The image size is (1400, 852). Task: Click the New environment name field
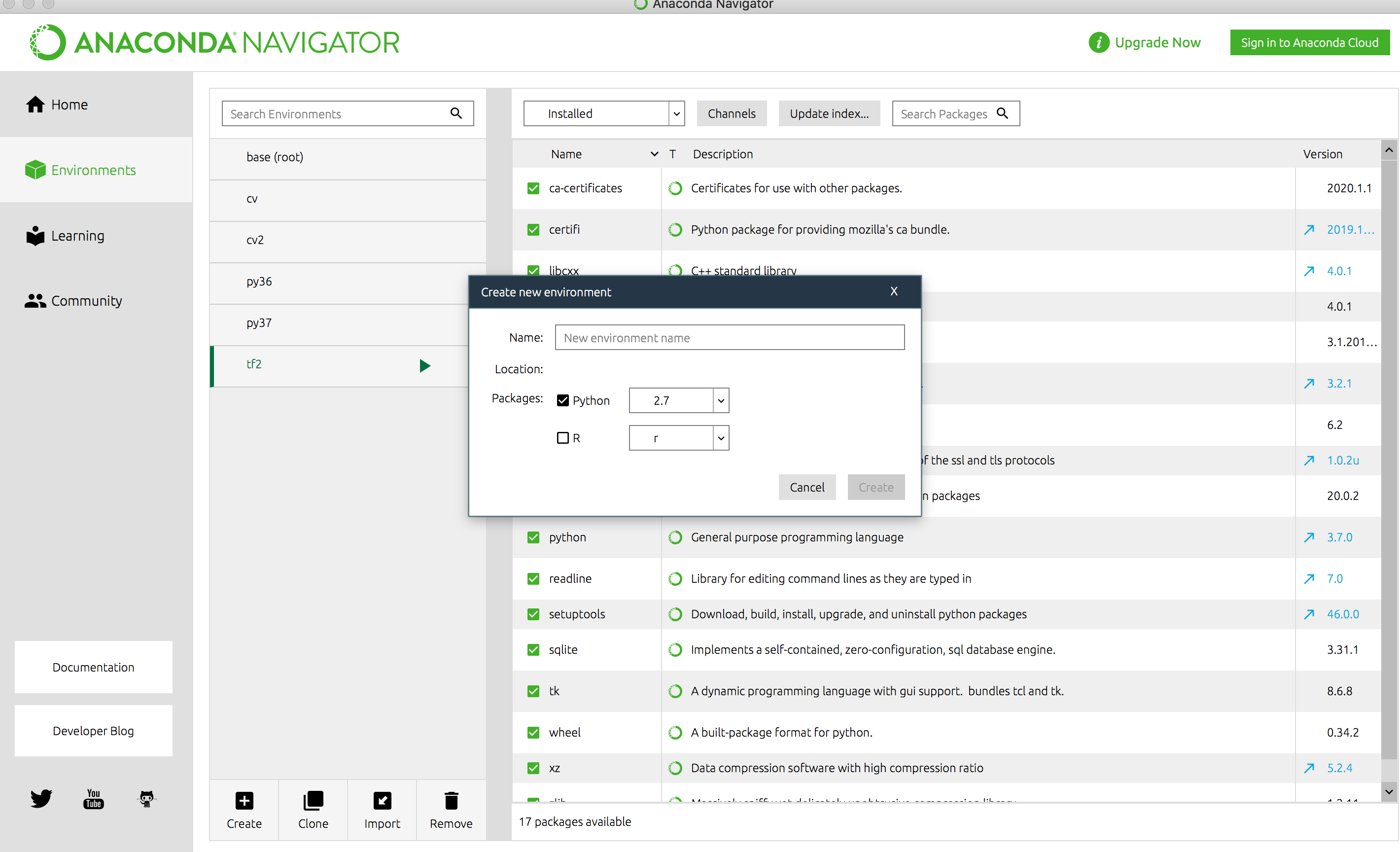pos(729,338)
